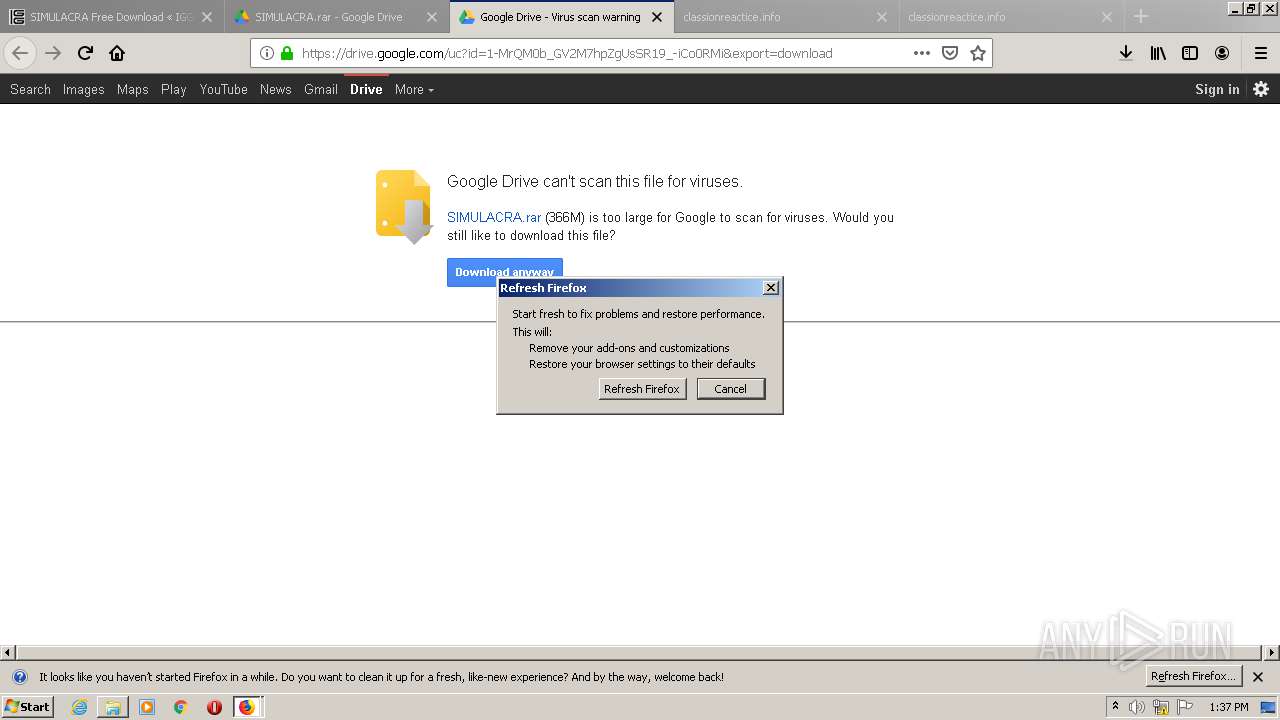1280x720 pixels.
Task: Click the Download anyway button
Action: click(504, 271)
